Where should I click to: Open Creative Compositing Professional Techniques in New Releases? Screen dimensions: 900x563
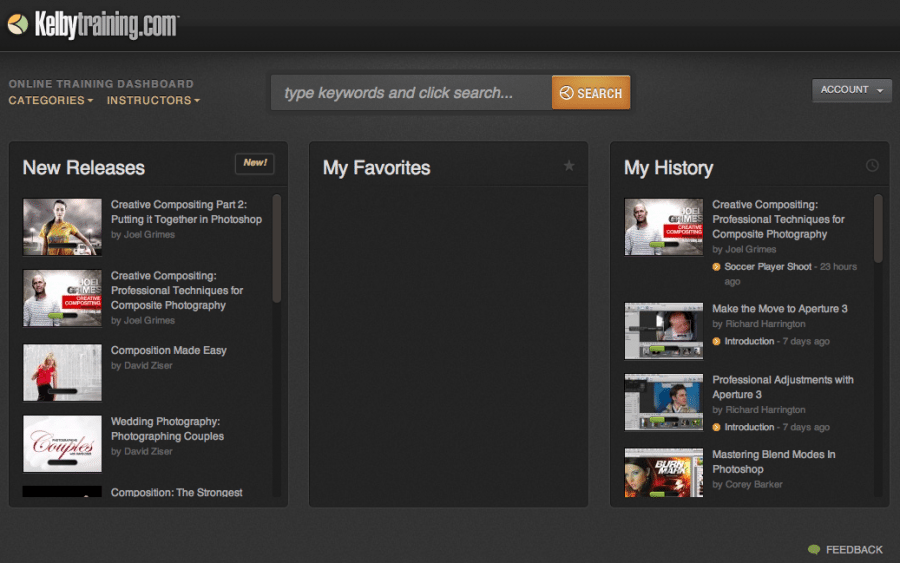point(177,290)
